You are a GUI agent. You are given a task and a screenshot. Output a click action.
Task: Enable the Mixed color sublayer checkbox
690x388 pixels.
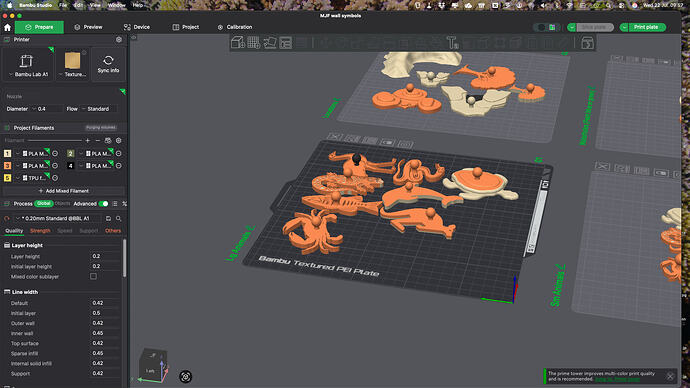[x=93, y=276]
